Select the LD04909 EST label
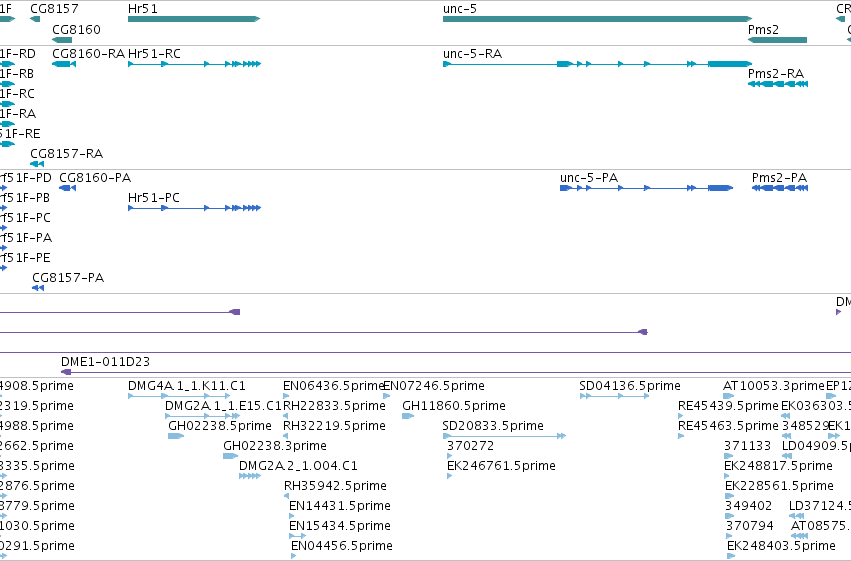 click(x=816, y=446)
